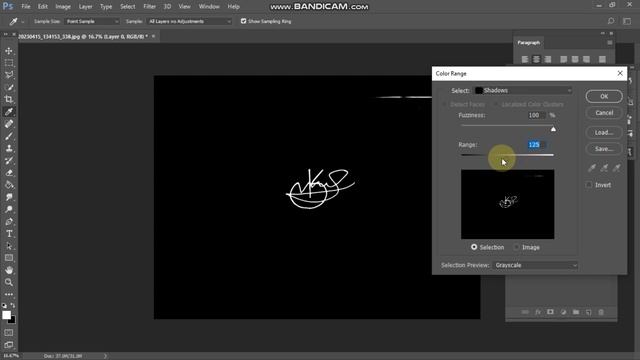This screenshot has height=360, width=640.
Task: Click the Color Range eyedropper sample tool
Action: point(592,167)
